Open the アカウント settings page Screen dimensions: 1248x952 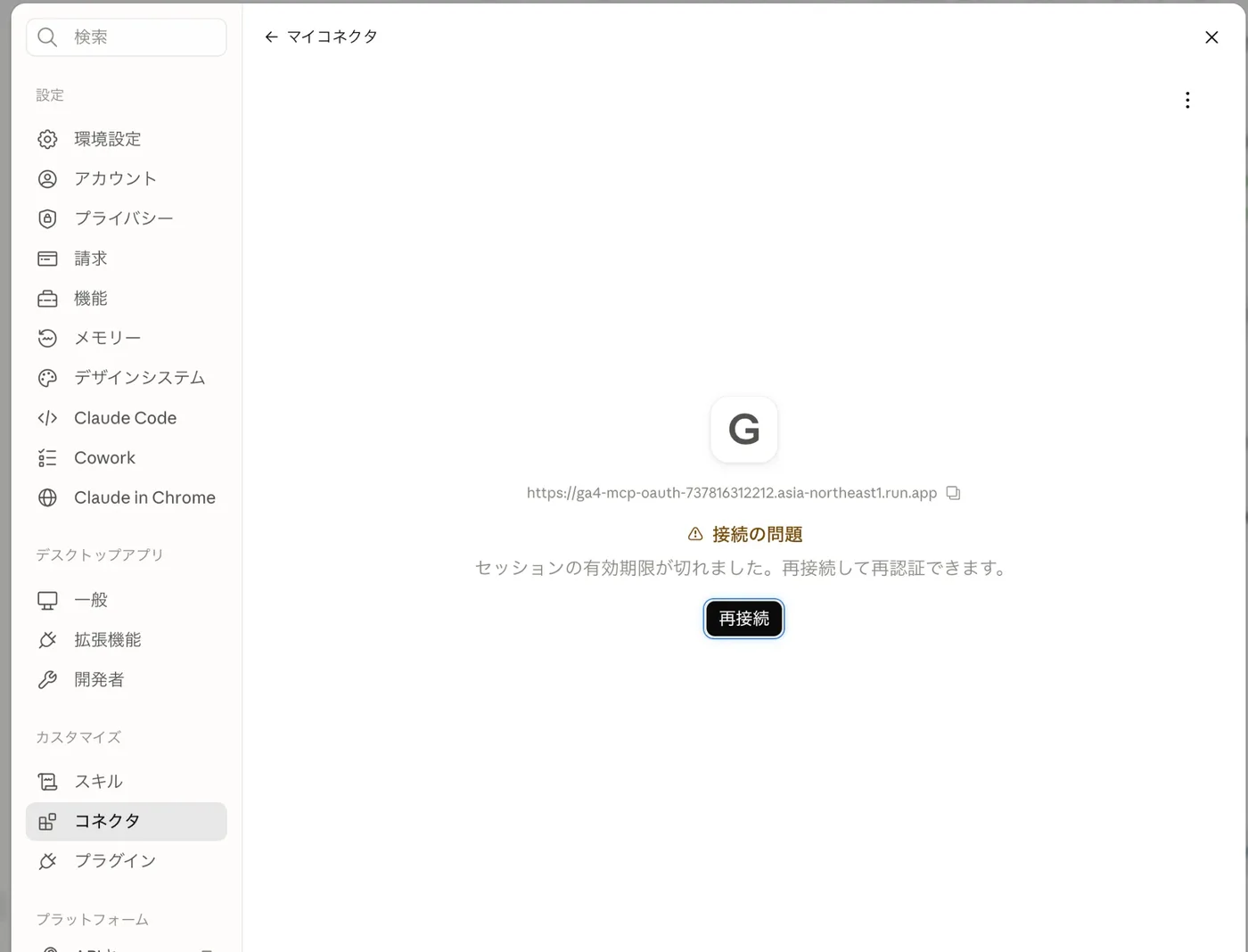click(127, 179)
